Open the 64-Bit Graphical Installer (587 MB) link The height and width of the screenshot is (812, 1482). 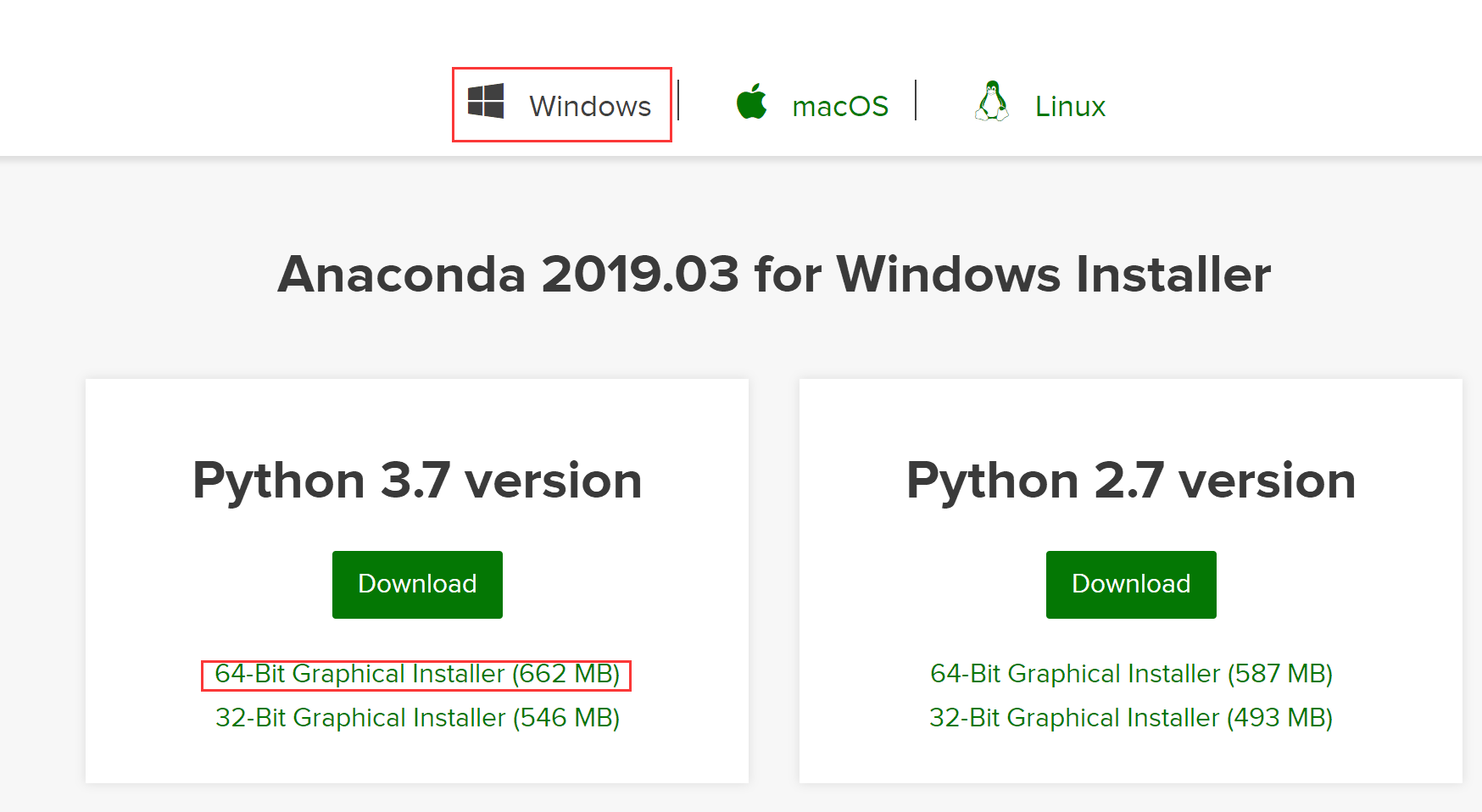point(1131,674)
